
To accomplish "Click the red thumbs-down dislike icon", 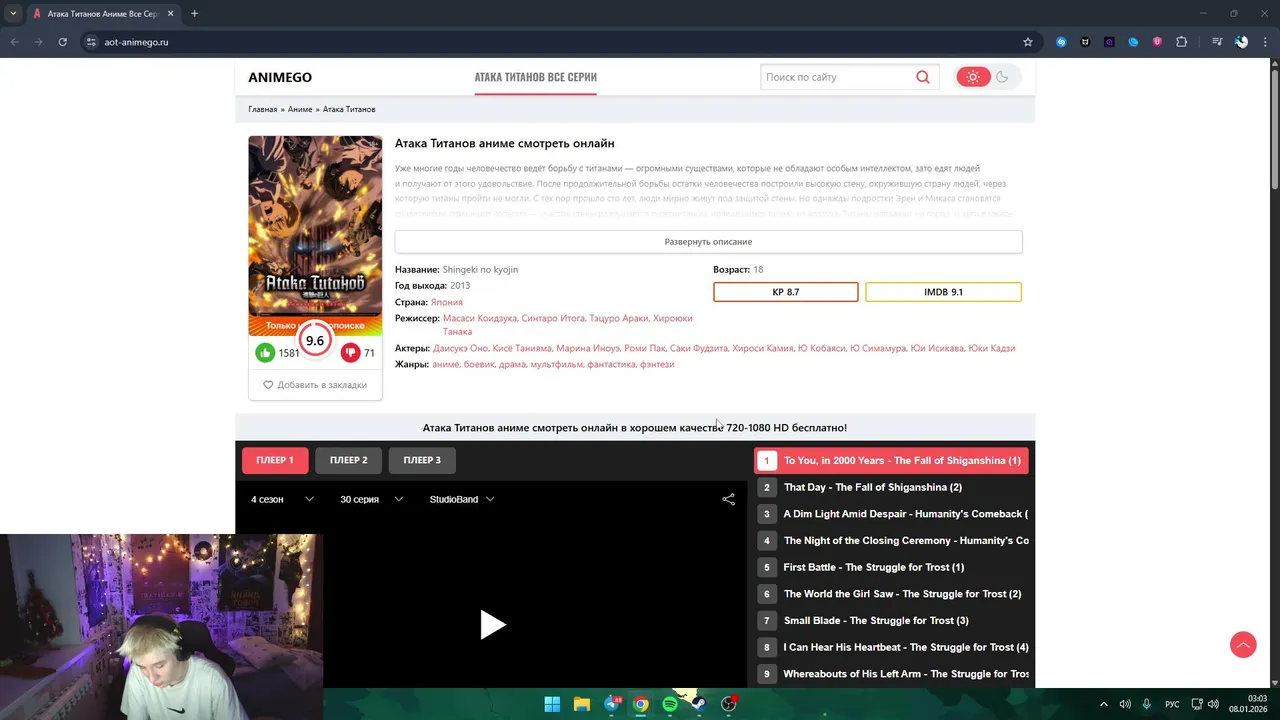I will tap(350, 352).
